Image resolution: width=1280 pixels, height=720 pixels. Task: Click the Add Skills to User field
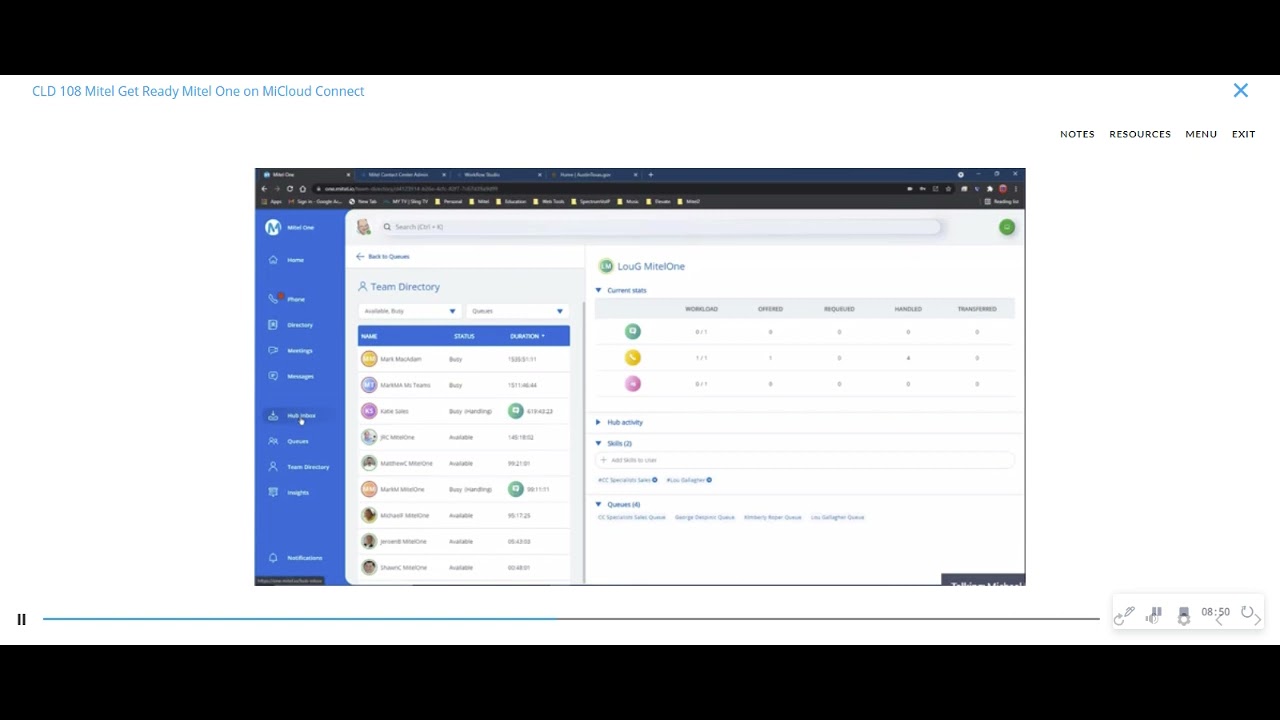[x=805, y=460]
